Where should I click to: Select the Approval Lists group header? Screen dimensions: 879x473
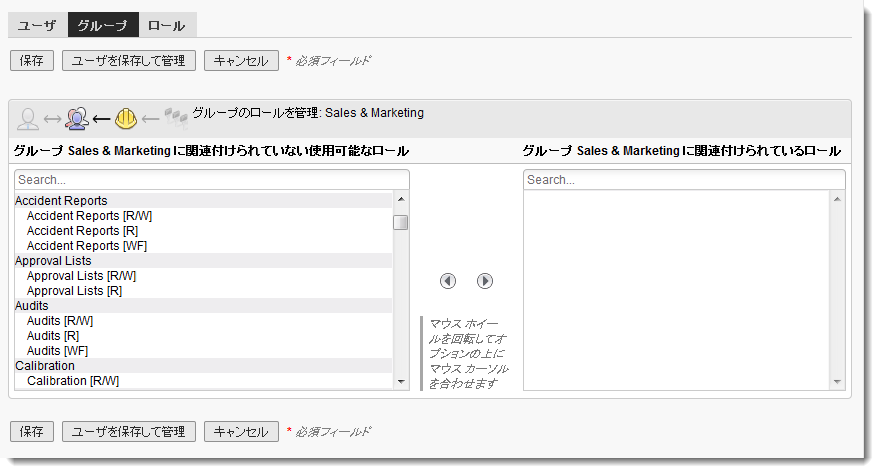(x=203, y=261)
